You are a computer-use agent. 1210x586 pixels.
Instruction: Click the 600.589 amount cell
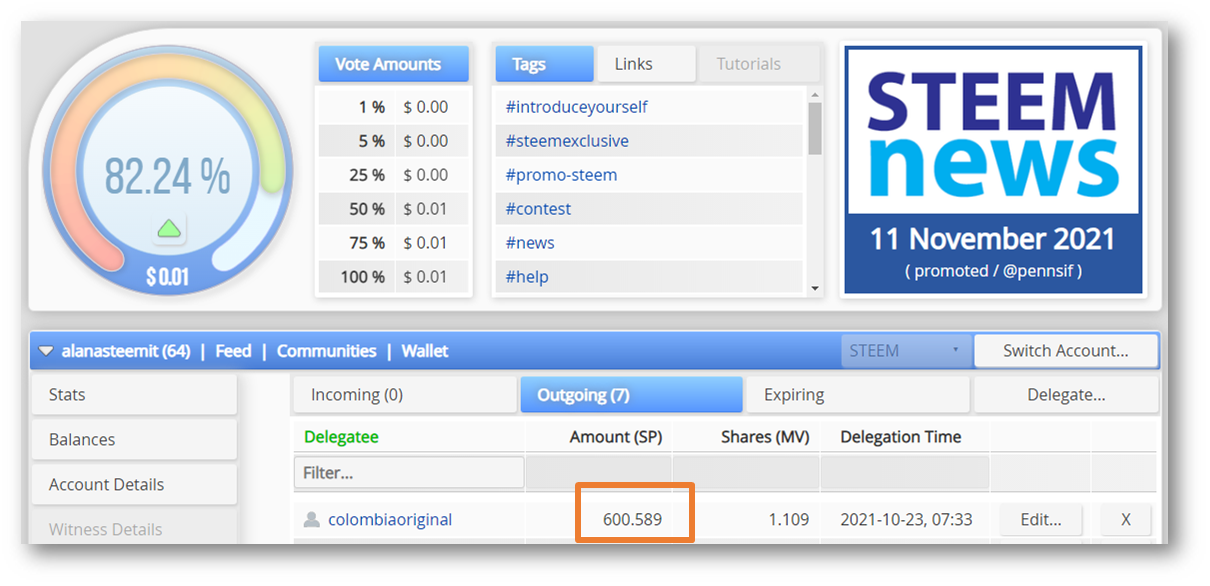tap(632, 519)
